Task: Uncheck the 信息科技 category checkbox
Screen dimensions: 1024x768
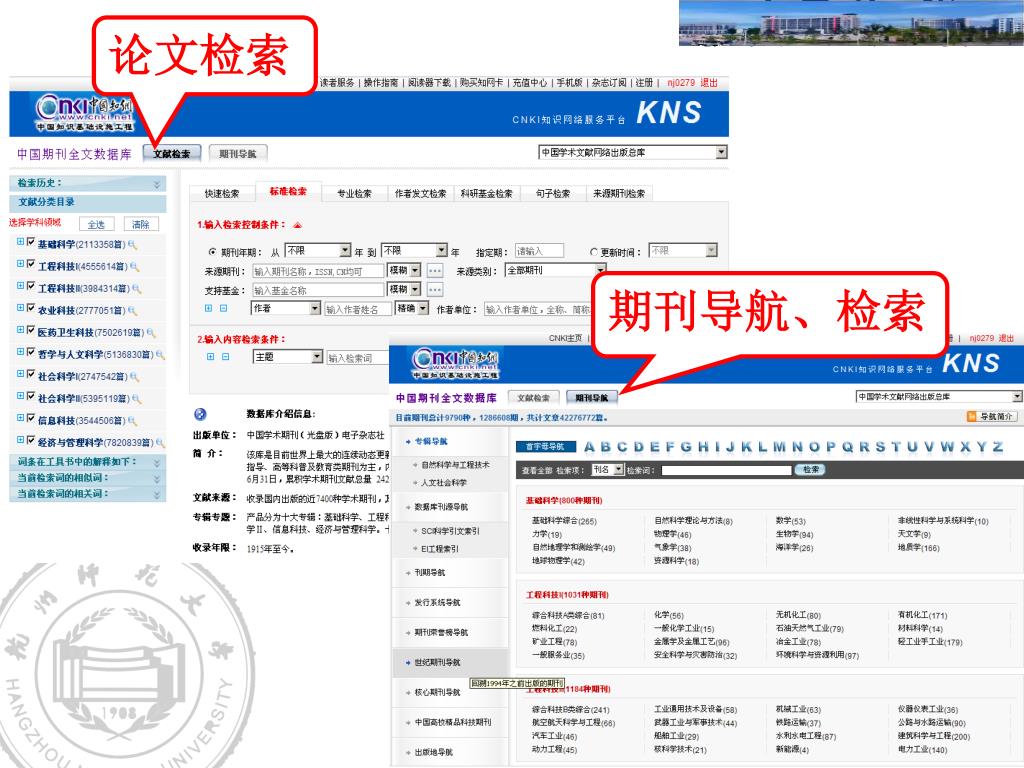Action: 31,418
